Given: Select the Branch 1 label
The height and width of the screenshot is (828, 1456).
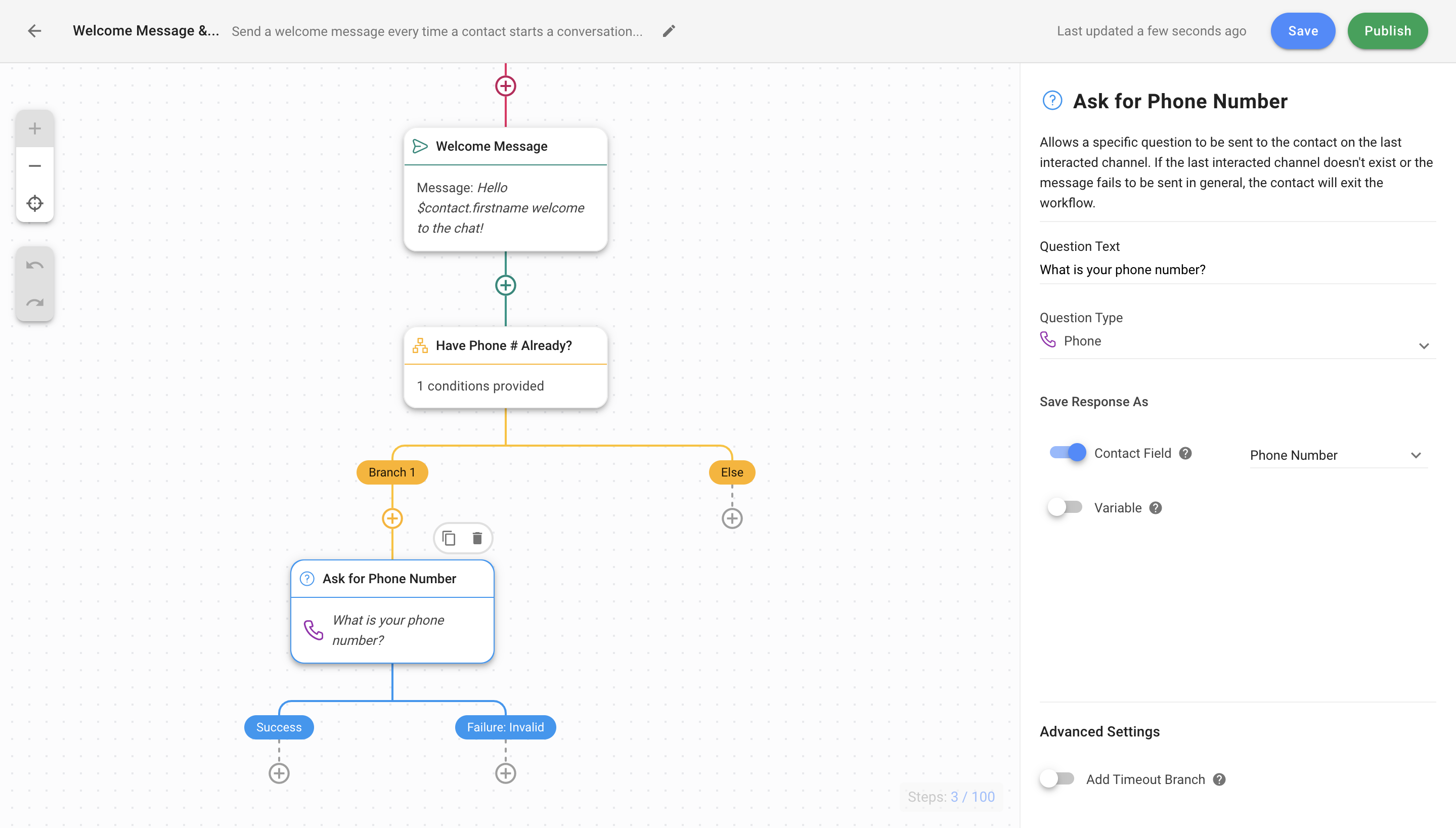Looking at the screenshot, I should 392,472.
